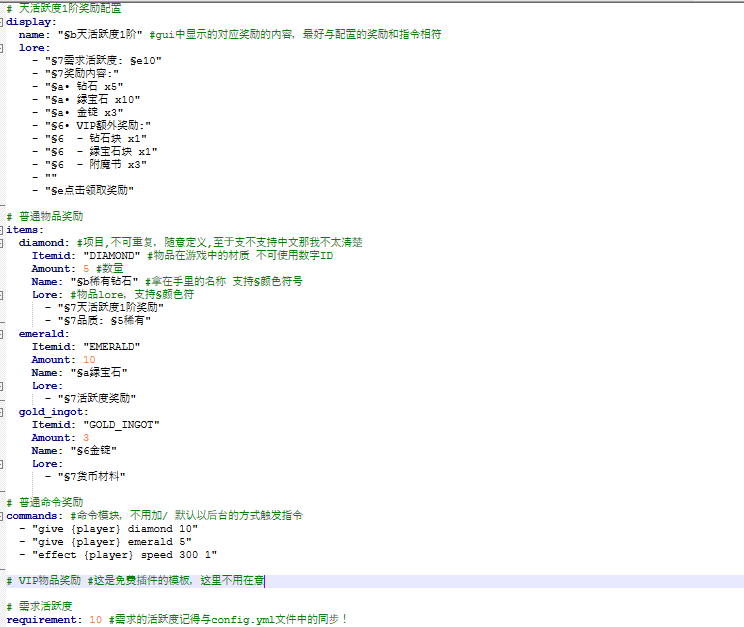Collapse the display section fold marker
Viewport: 744px width, 627px height.
point(3,21)
